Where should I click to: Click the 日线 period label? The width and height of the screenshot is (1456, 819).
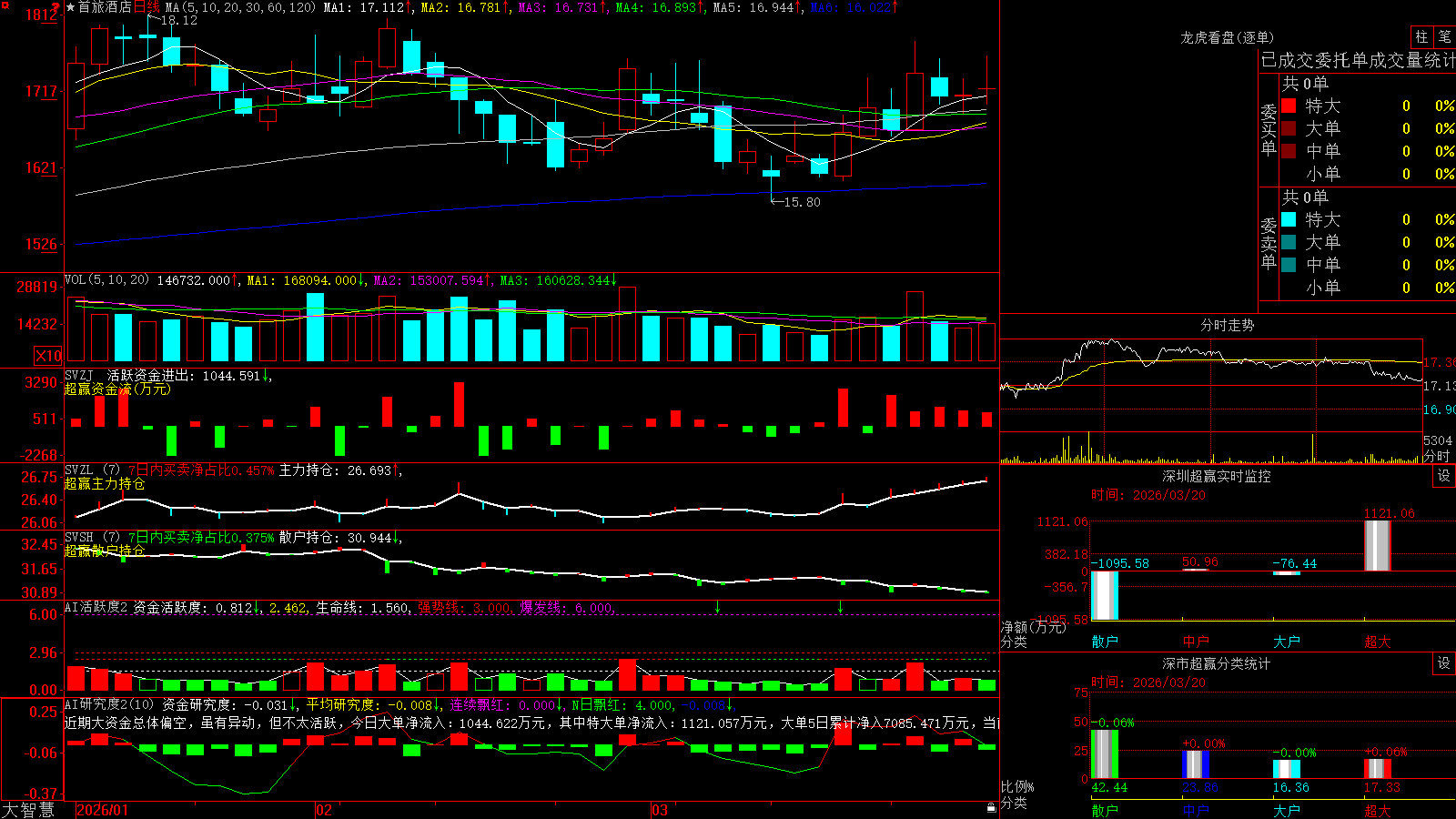147,7
